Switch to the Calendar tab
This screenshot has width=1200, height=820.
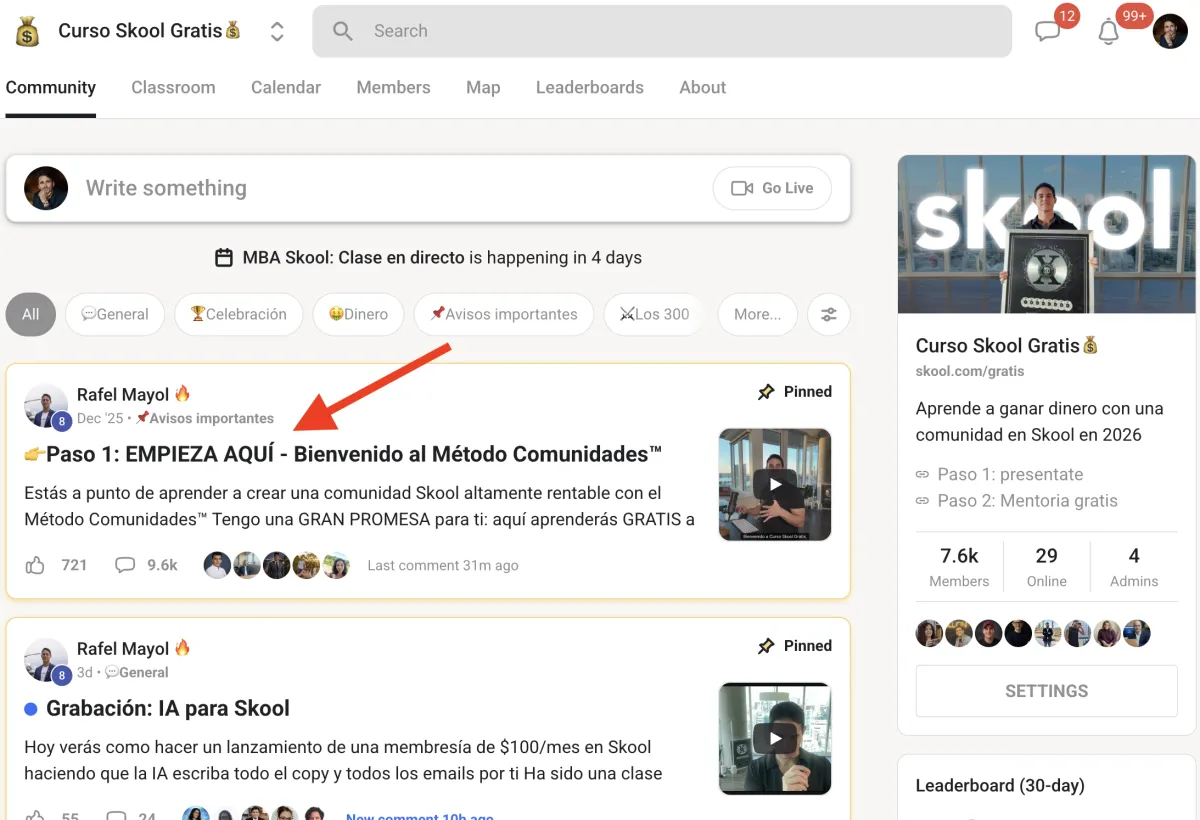[x=286, y=87]
